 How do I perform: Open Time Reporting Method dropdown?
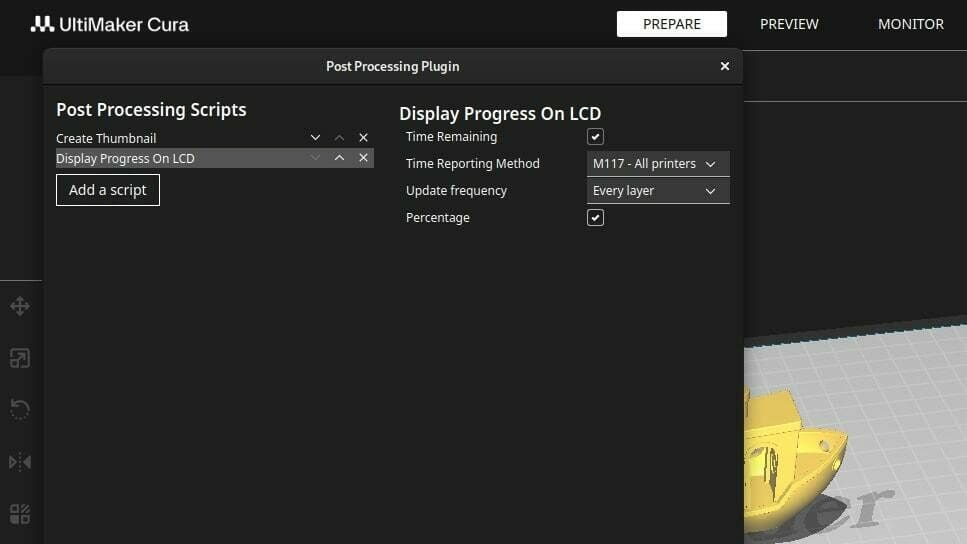click(658, 163)
